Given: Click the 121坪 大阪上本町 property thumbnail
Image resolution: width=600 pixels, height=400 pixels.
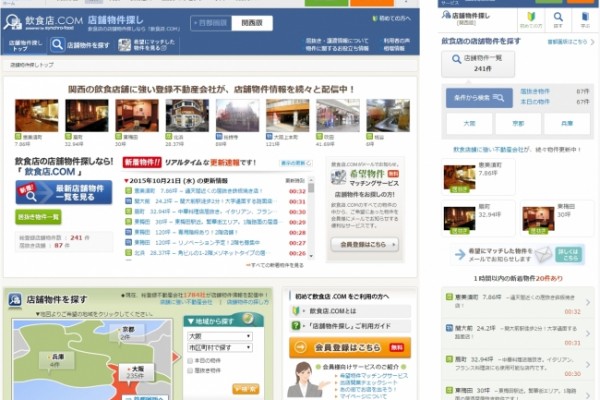Looking at the screenshot, I should coord(288,116).
